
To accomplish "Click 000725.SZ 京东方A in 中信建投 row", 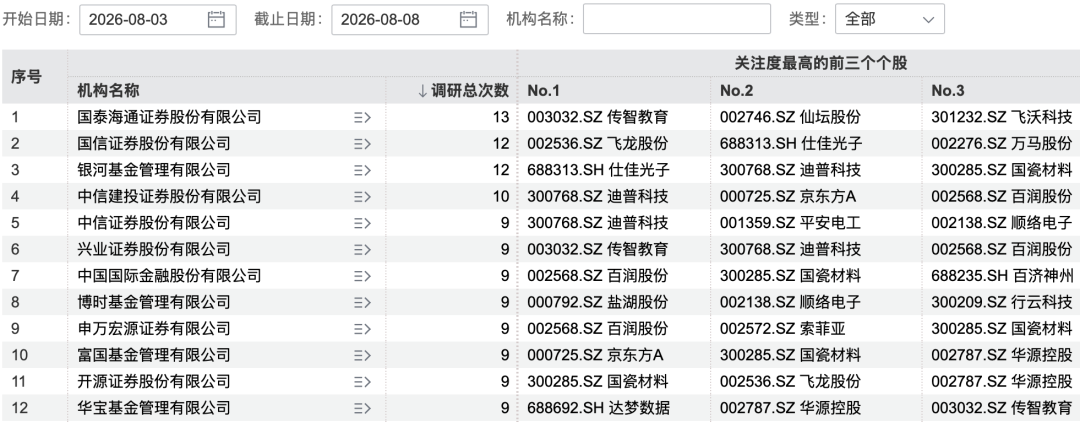I will 788,196.
